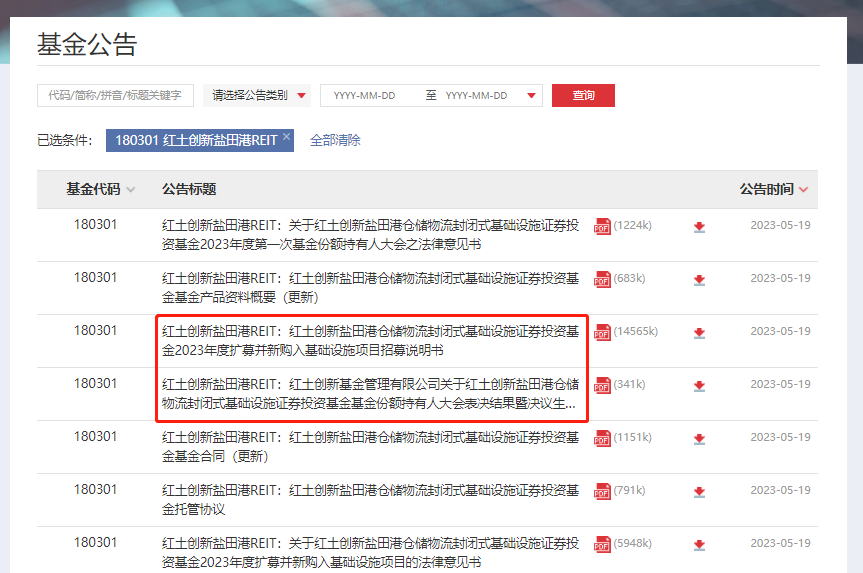Open PDF icon for the 1151k file
The image size is (863, 573).
point(602,438)
